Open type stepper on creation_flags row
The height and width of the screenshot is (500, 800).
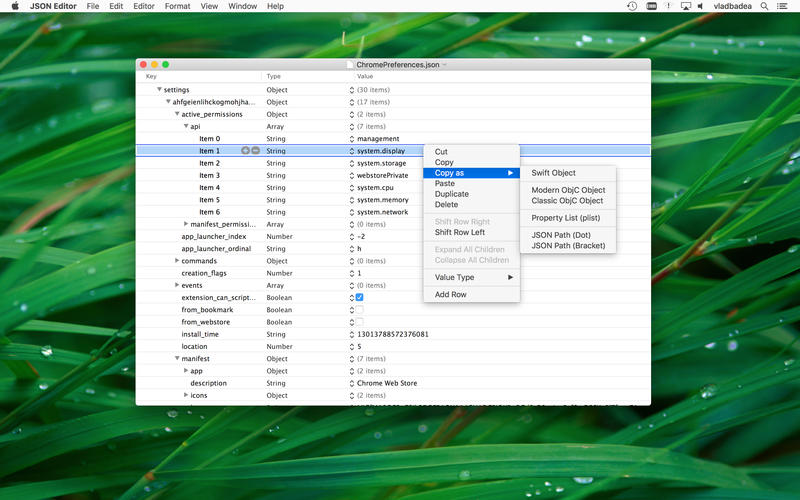(x=352, y=273)
